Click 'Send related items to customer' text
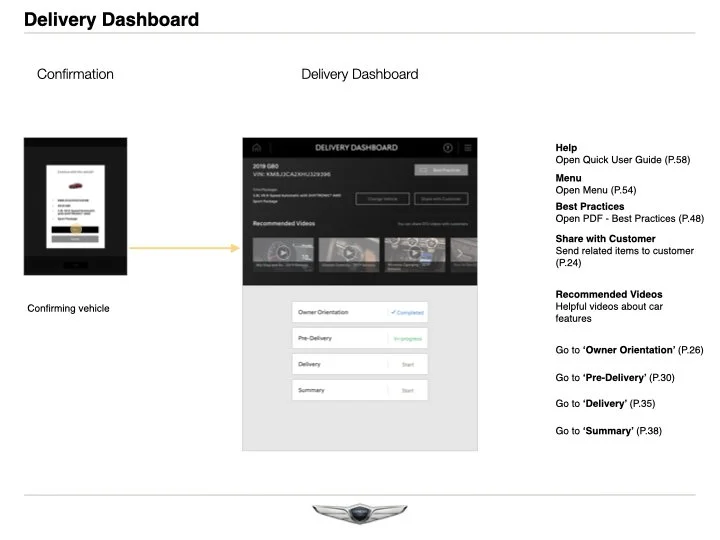This screenshot has height=540, width=720. coord(624,251)
